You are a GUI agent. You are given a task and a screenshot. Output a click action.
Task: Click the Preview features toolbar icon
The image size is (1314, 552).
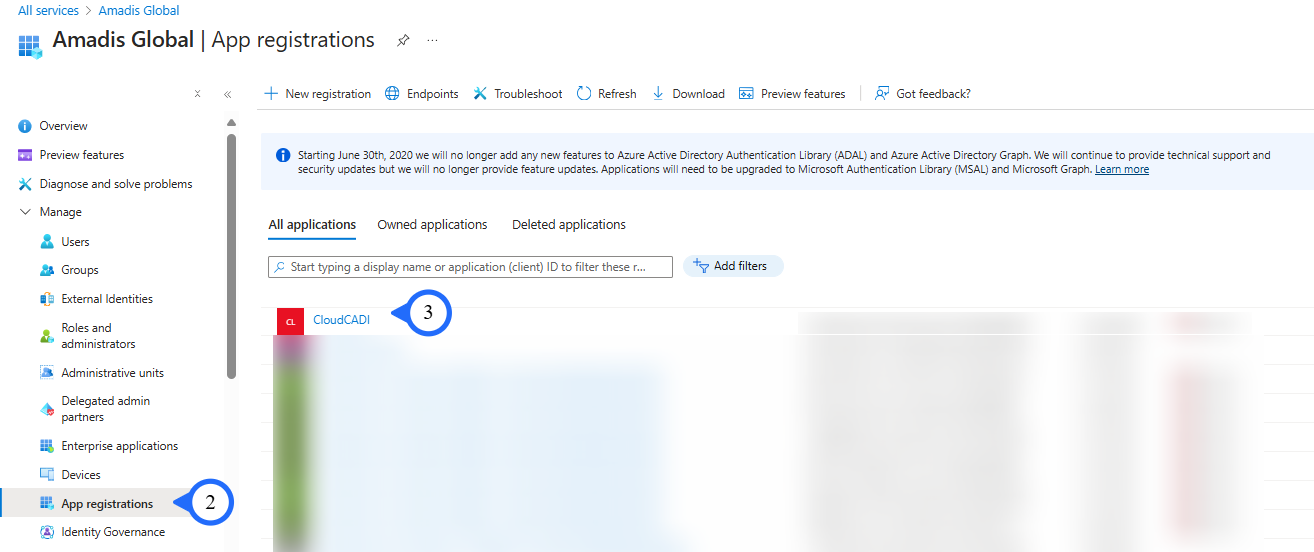click(746, 93)
